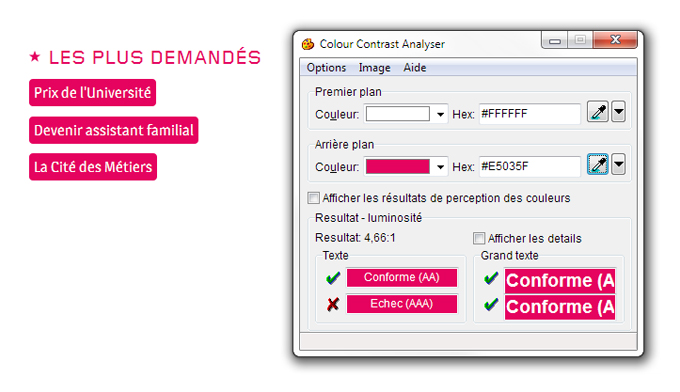Click the pink star before LES PLUS DEMANDÉS
Viewport: 680px width, 392px height.
click(x=35, y=56)
